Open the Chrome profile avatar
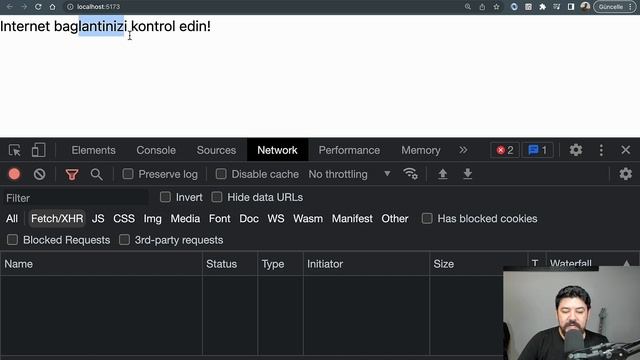The image size is (640, 360). click(x=585, y=7)
